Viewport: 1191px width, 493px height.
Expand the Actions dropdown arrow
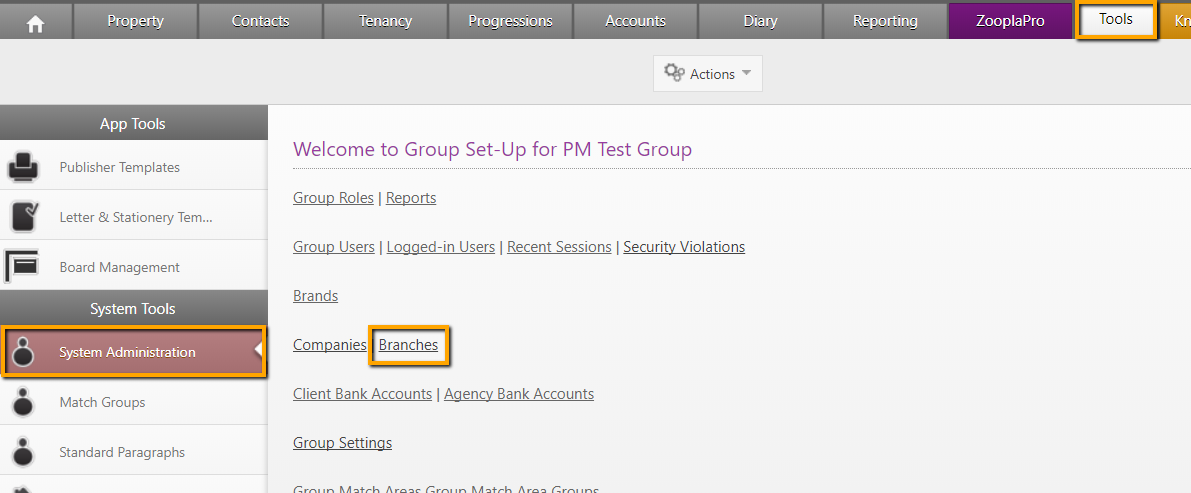coord(746,74)
